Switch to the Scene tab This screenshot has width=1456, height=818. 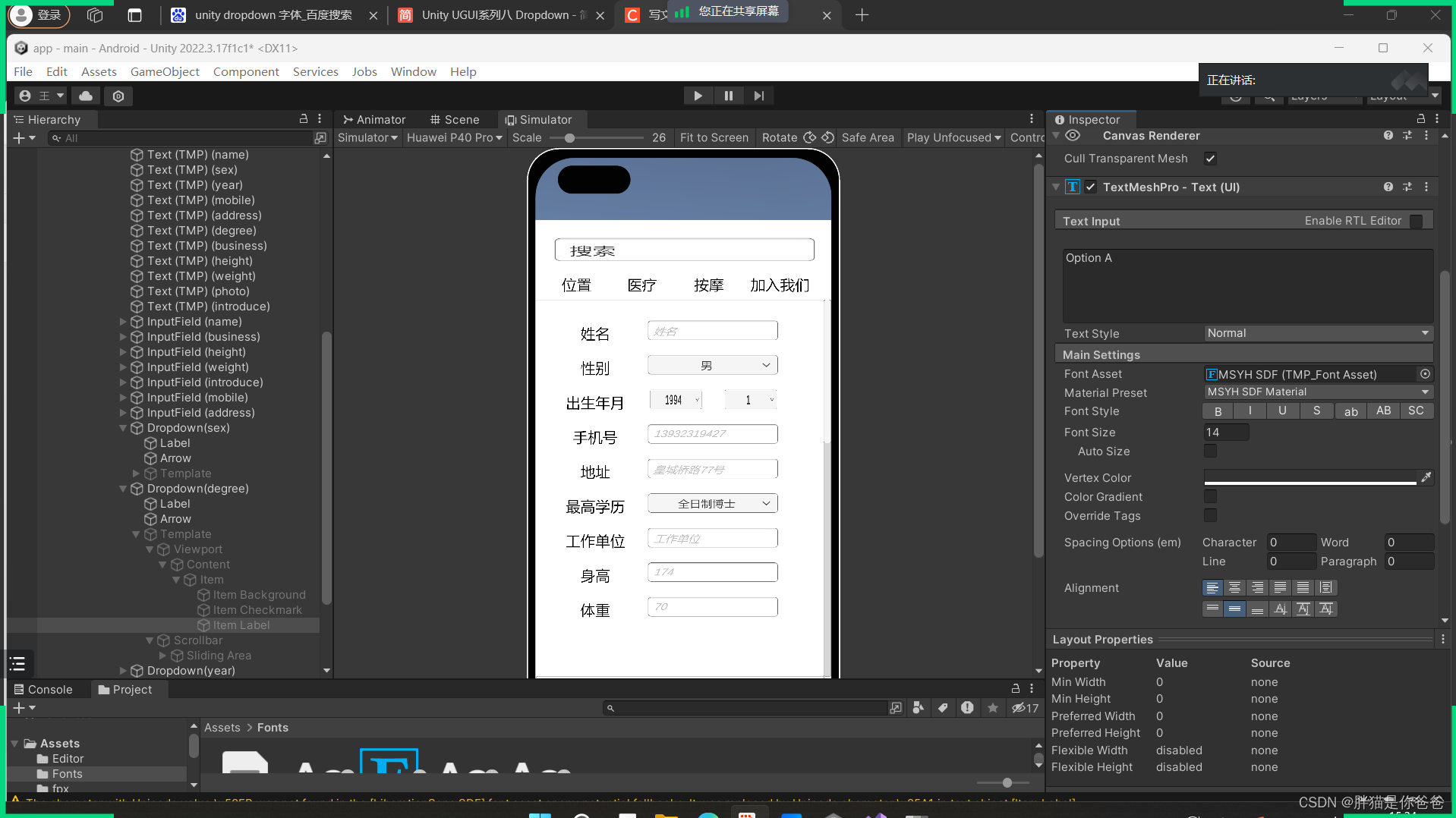click(x=454, y=119)
